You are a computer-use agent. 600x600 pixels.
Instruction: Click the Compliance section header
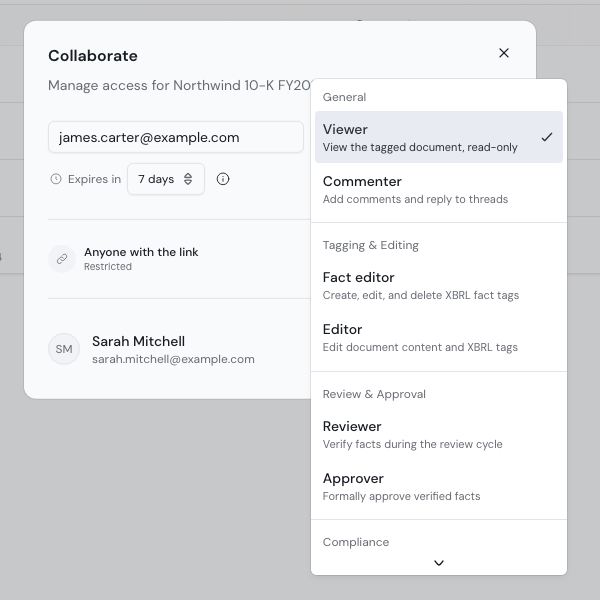pos(356,542)
